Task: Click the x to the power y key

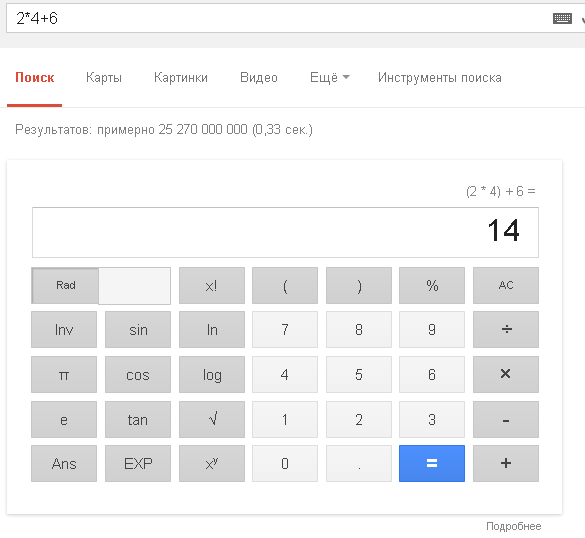Action: coord(212,463)
